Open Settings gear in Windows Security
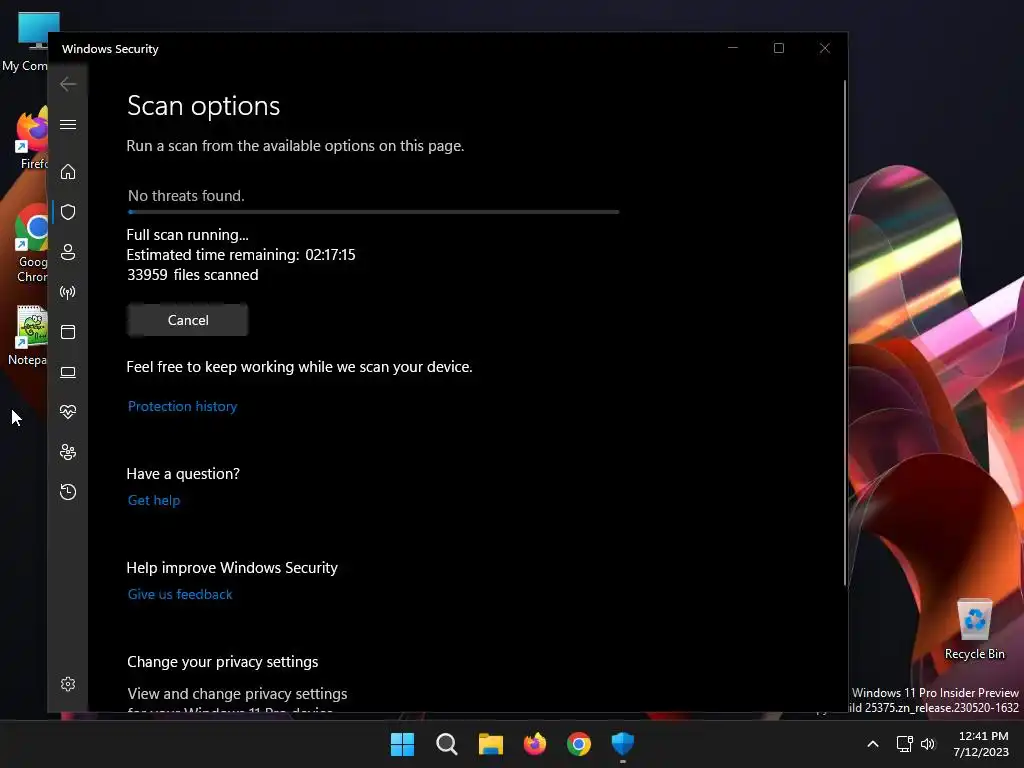 pyautogui.click(x=68, y=684)
